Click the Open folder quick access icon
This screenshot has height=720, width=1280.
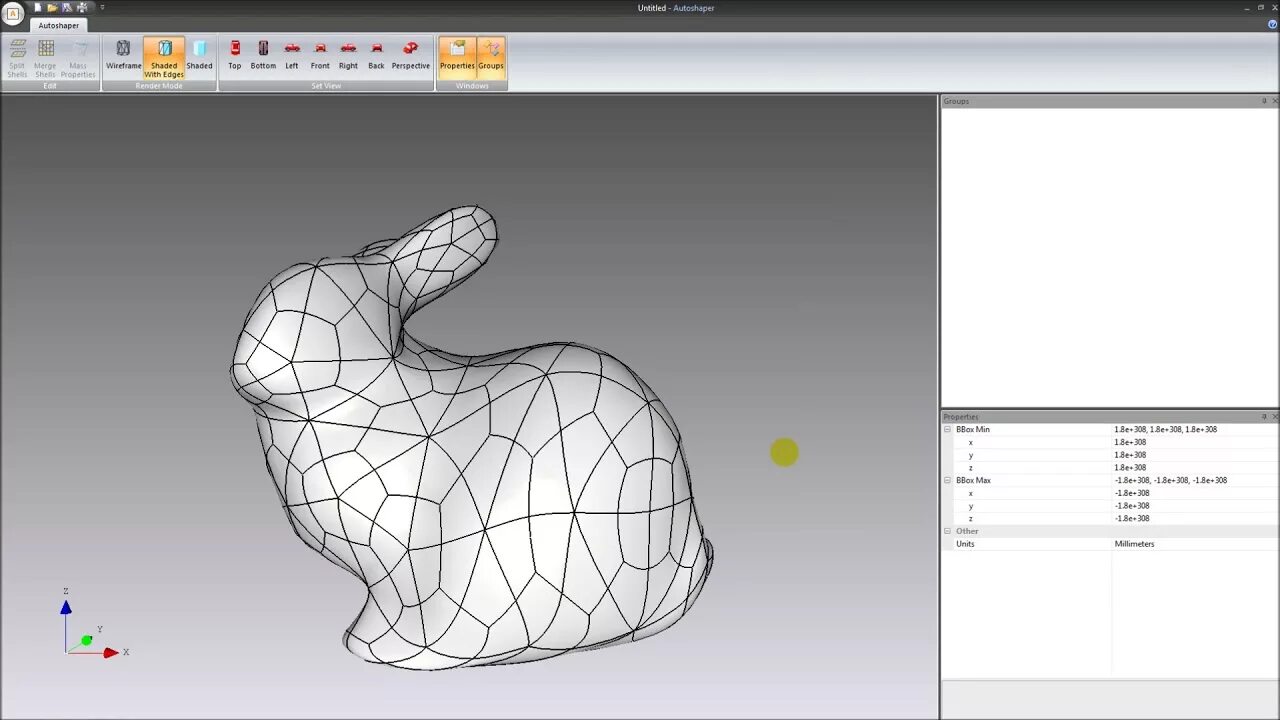click(52, 7)
